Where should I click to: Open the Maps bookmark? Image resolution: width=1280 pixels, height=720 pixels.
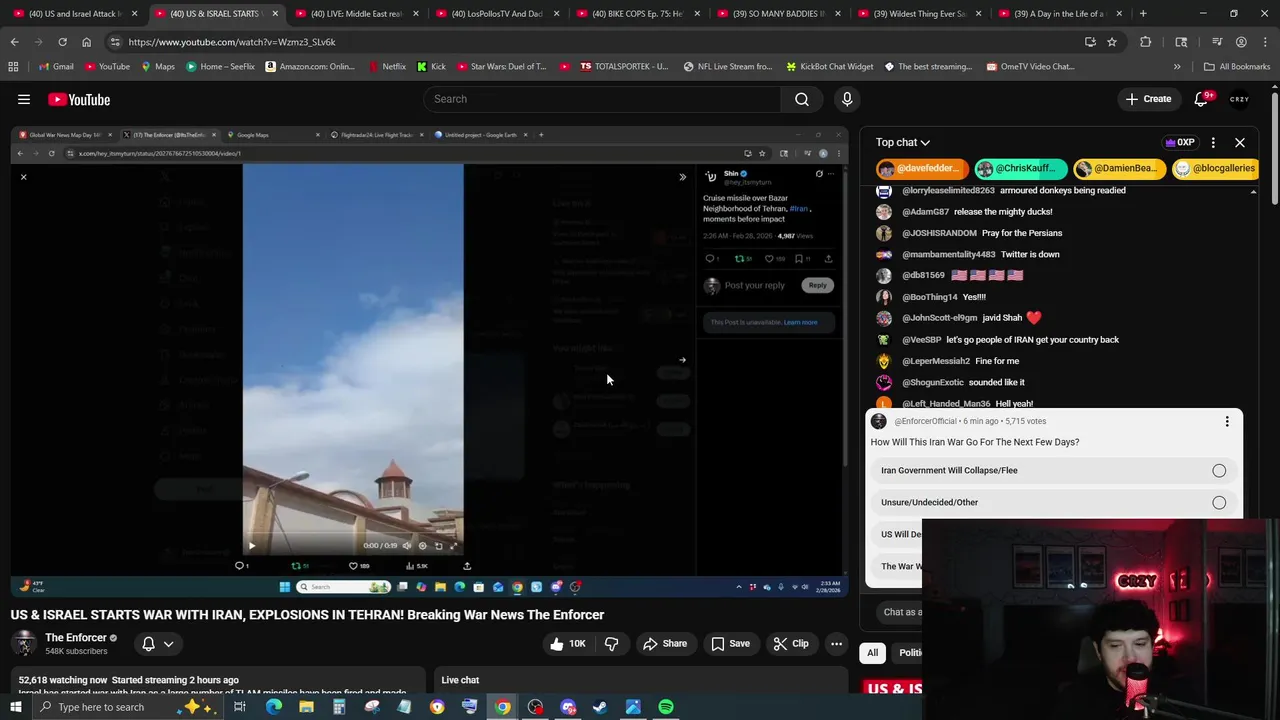pos(158,66)
